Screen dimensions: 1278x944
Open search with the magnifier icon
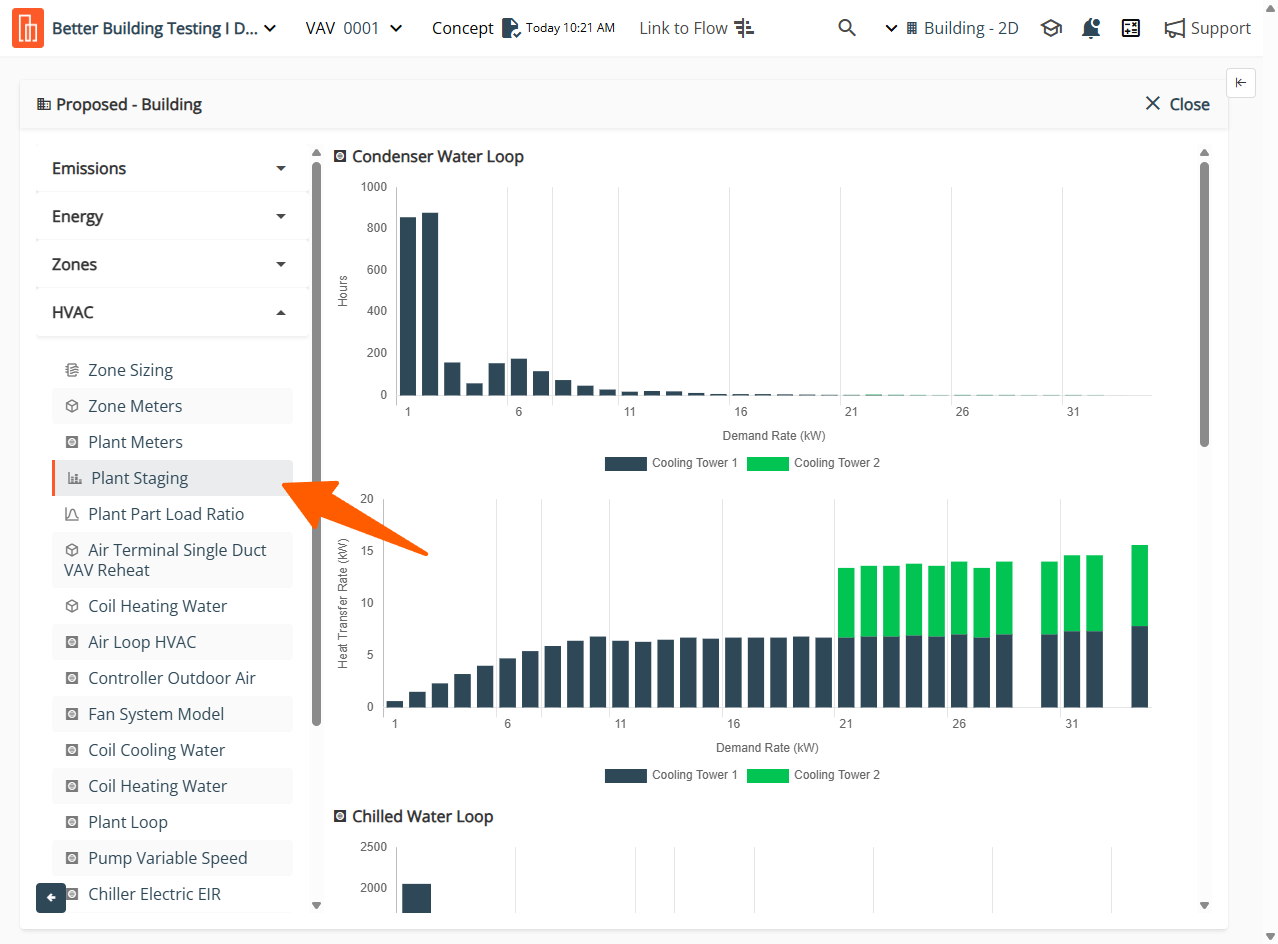[x=847, y=28]
